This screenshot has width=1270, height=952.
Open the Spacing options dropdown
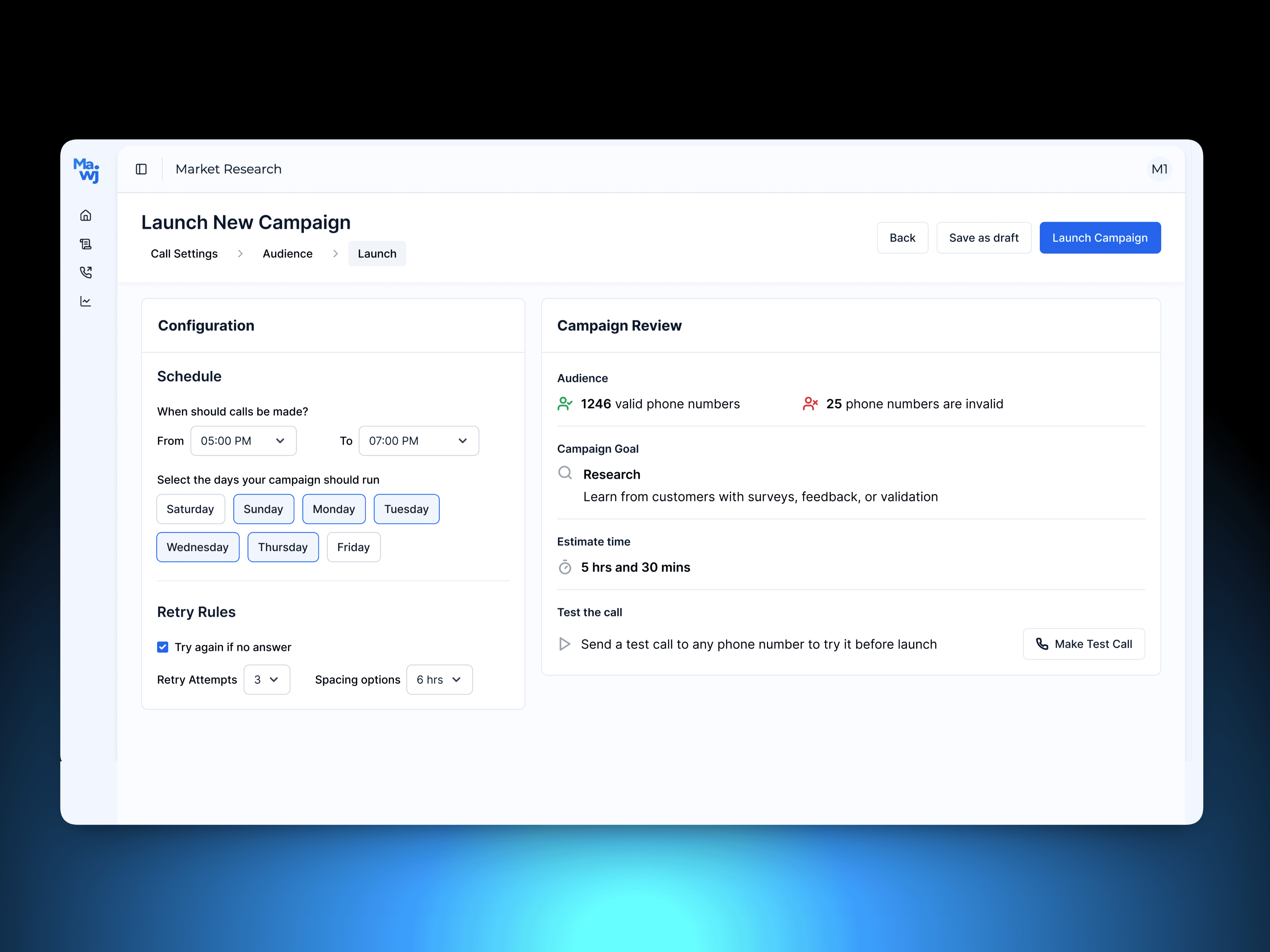click(x=439, y=679)
